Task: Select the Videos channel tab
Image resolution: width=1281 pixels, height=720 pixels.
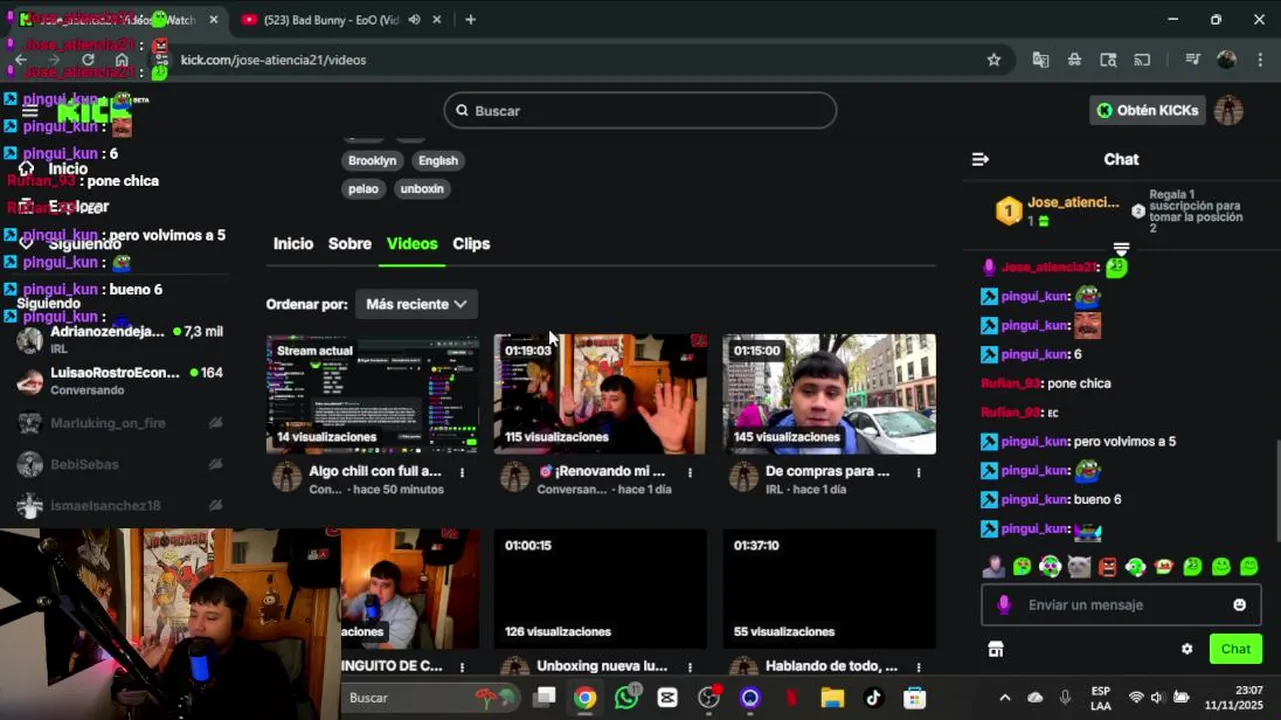Action: [412, 244]
